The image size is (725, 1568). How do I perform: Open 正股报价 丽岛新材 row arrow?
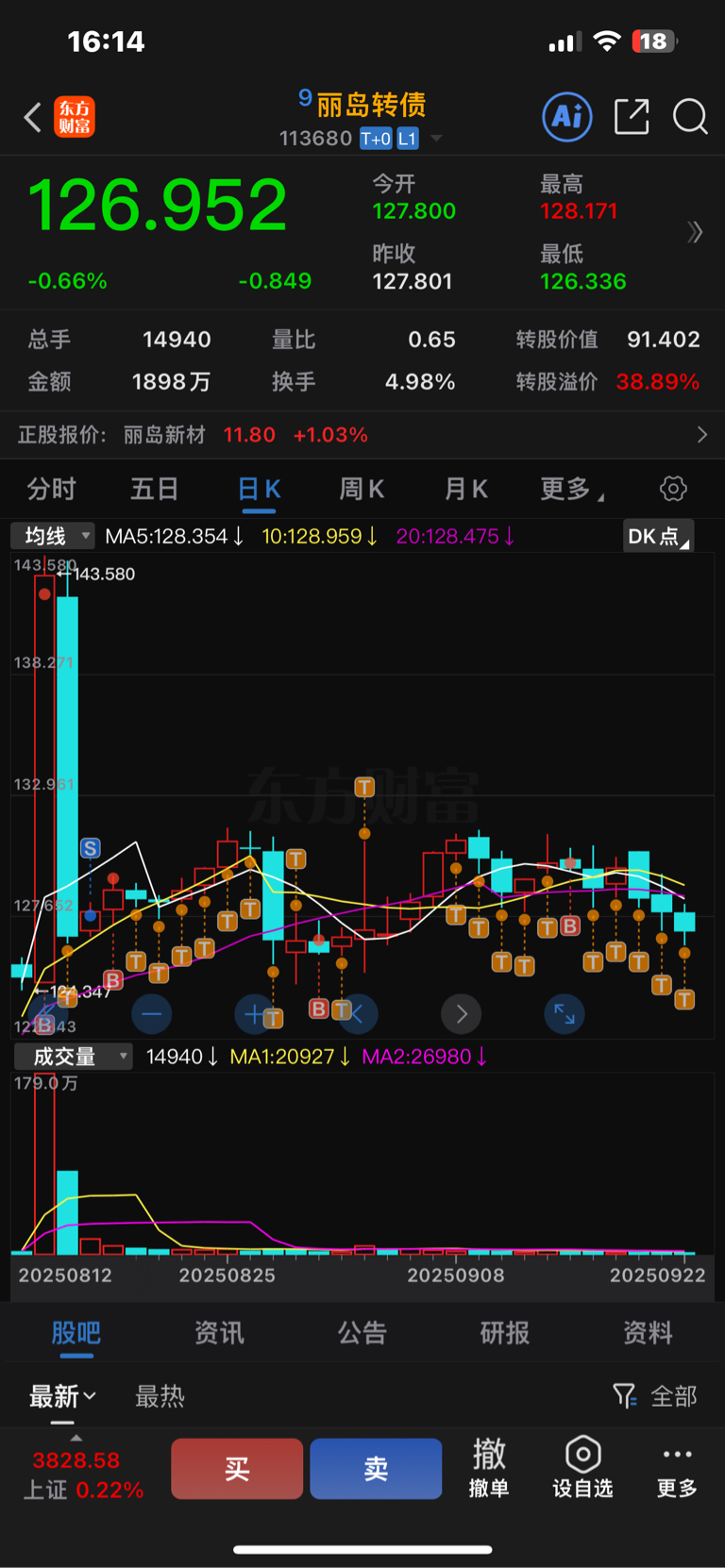click(x=701, y=434)
